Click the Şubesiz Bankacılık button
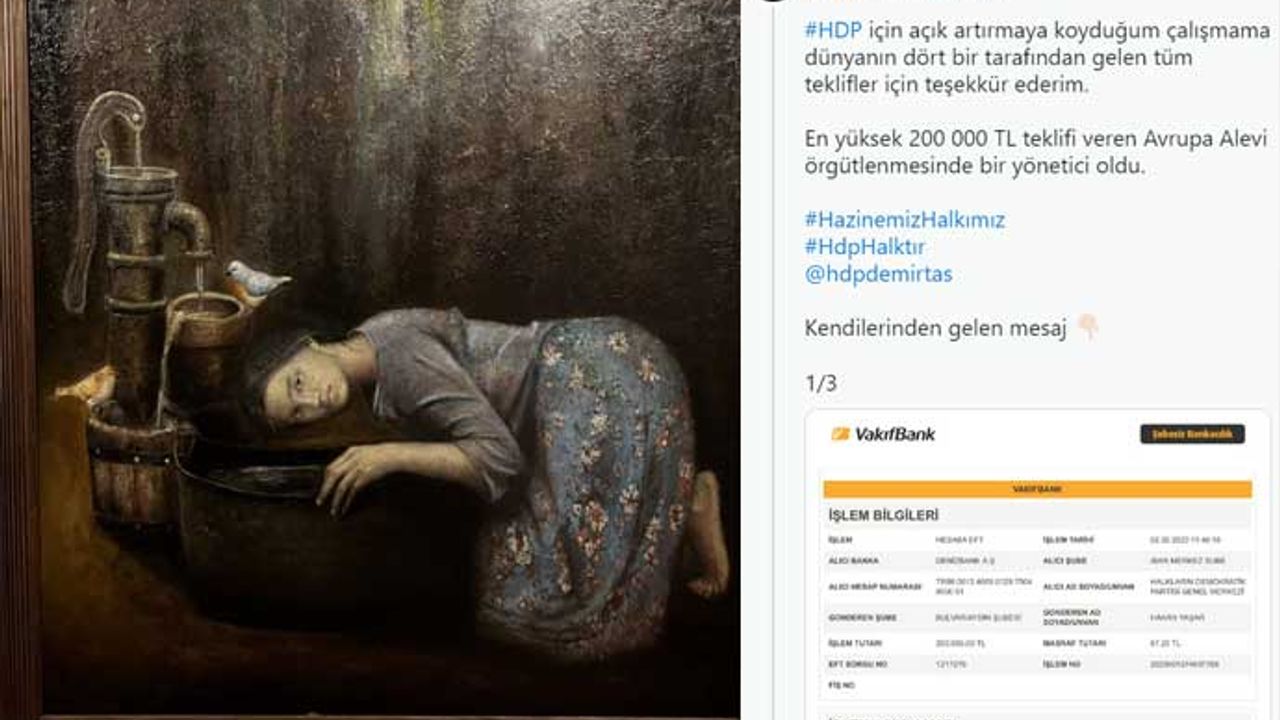 [1192, 434]
